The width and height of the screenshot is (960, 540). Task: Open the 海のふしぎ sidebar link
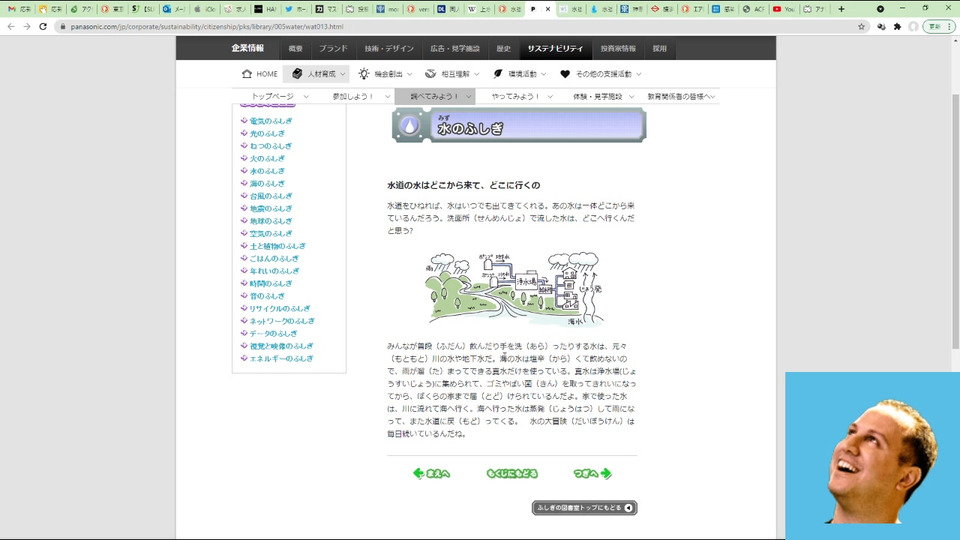coord(267,184)
